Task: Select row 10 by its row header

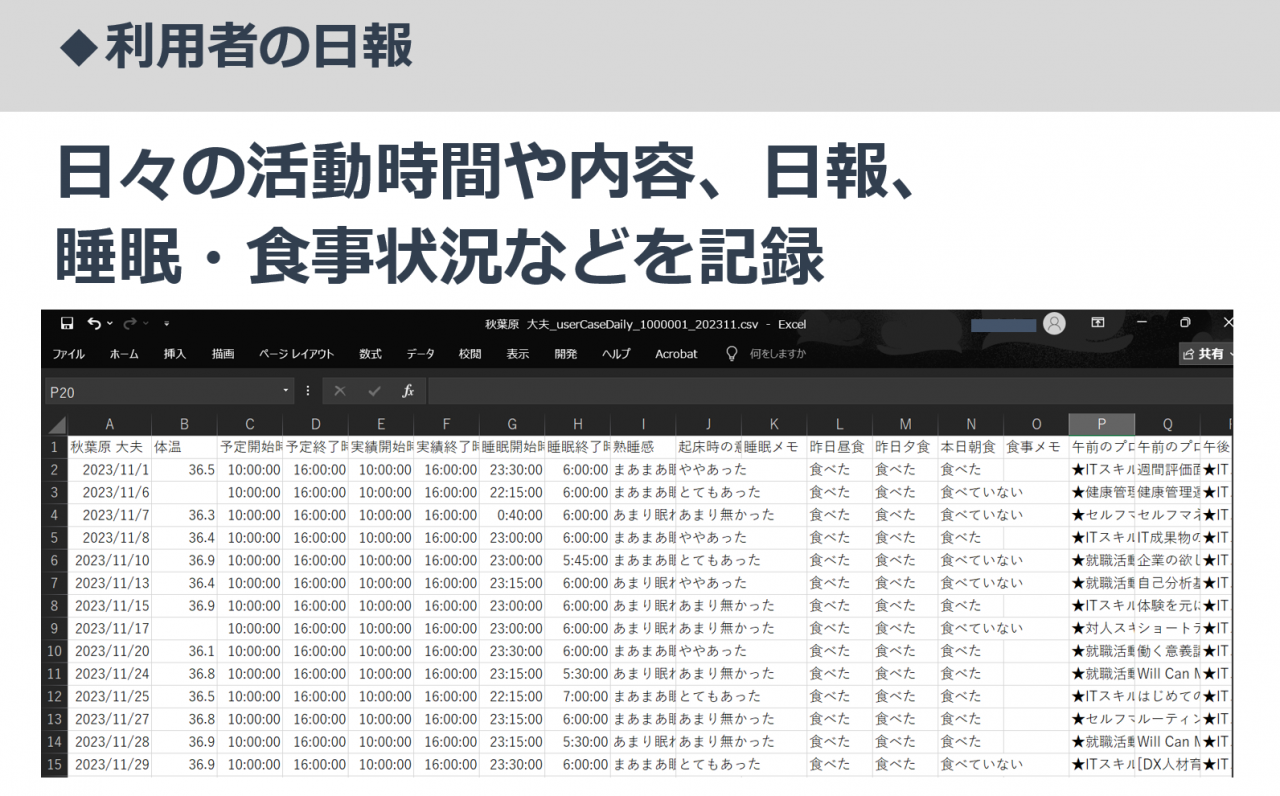Action: (54, 651)
